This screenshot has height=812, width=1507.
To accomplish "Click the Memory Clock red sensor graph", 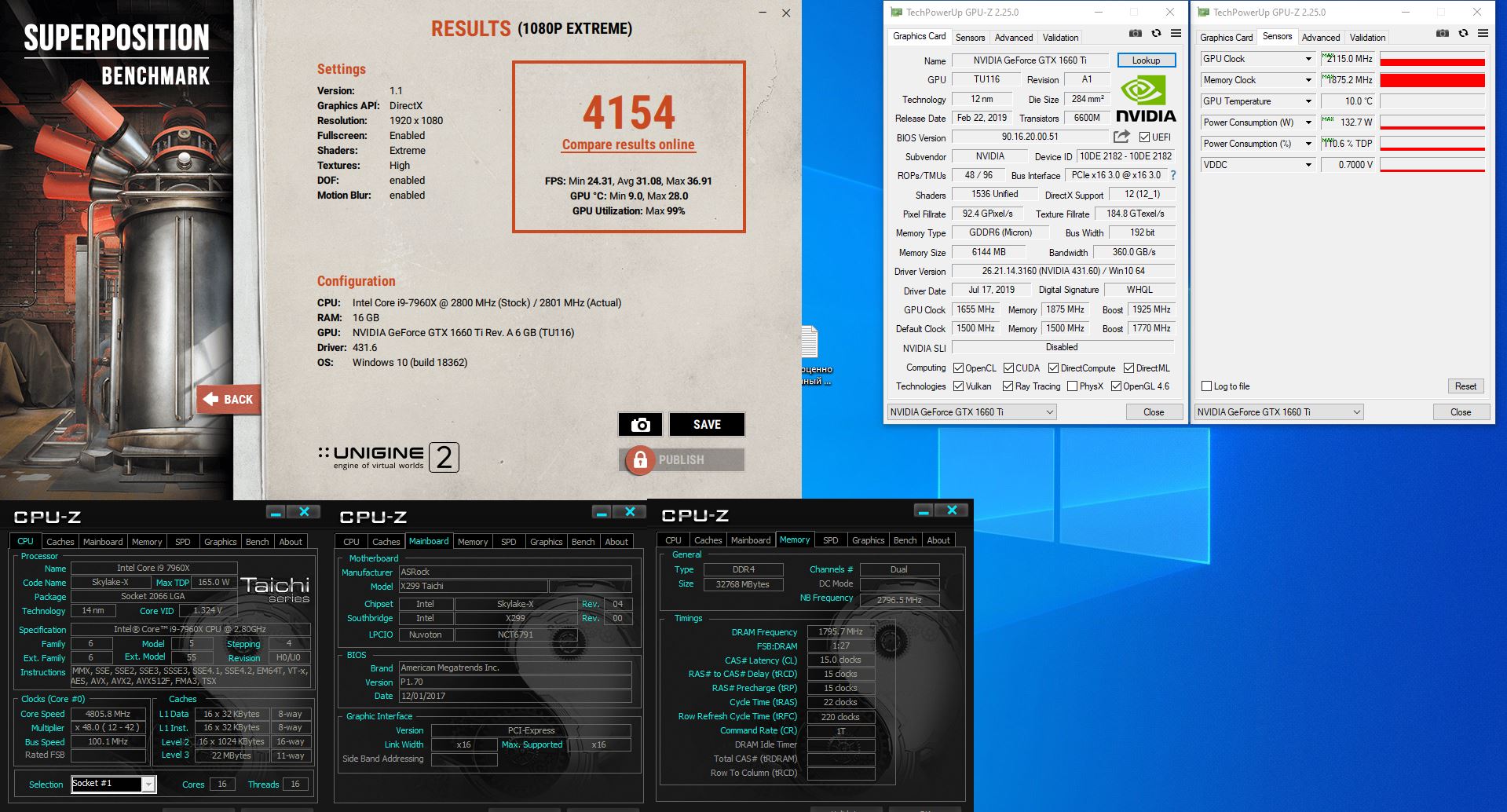I will tap(1432, 80).
